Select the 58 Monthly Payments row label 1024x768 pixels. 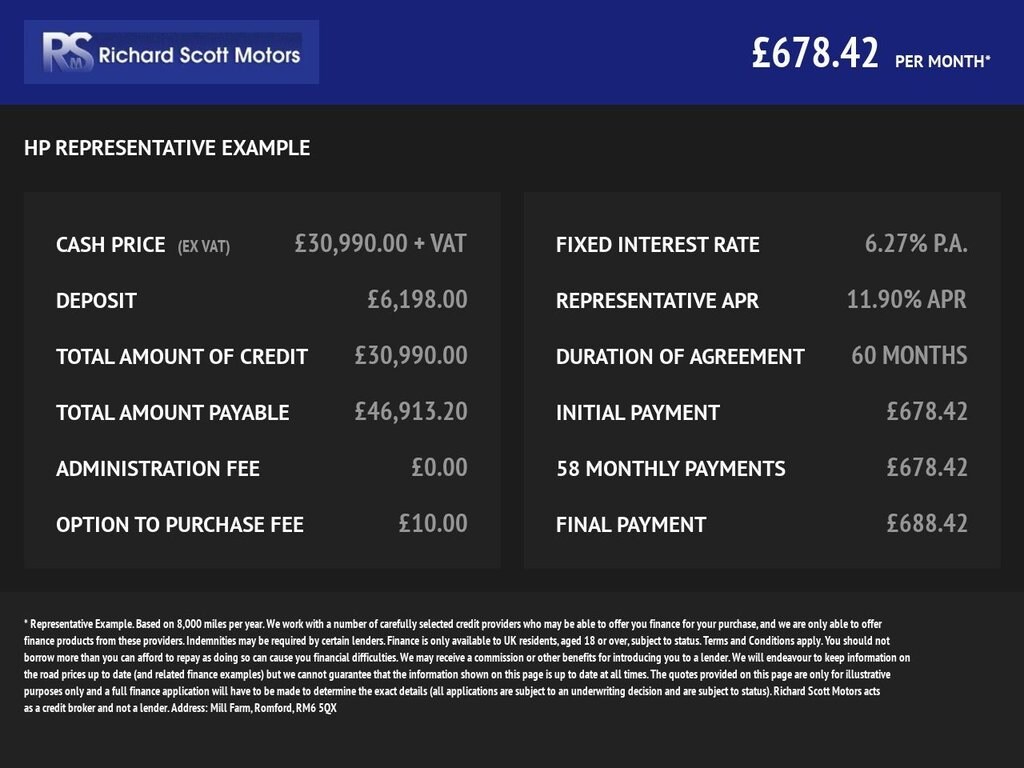pos(671,469)
